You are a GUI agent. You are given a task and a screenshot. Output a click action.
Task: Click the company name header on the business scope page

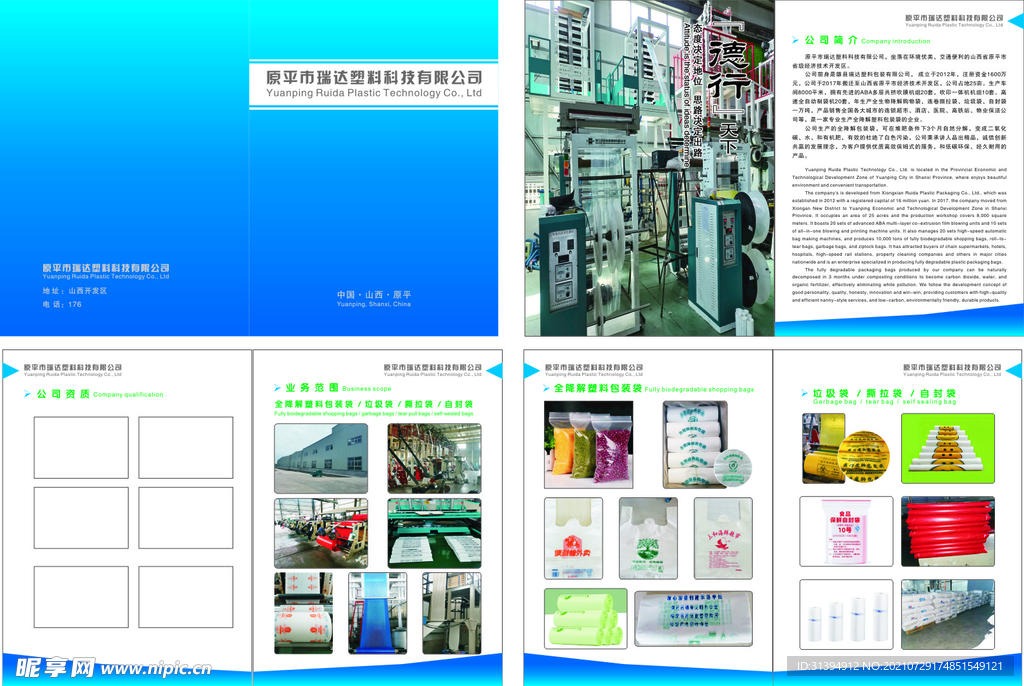(x=432, y=370)
